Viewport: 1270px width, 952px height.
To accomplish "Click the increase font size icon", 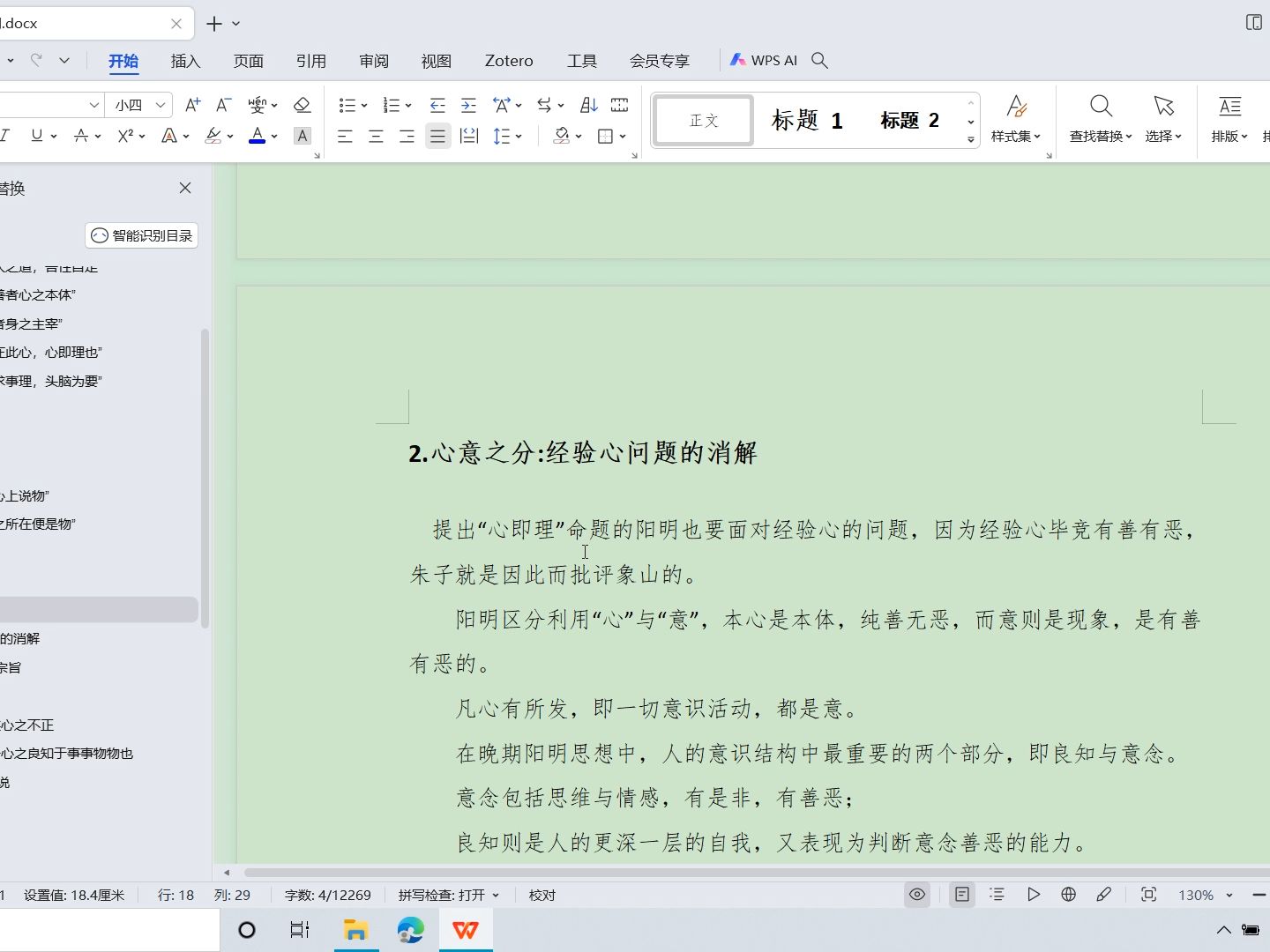I will [192, 105].
